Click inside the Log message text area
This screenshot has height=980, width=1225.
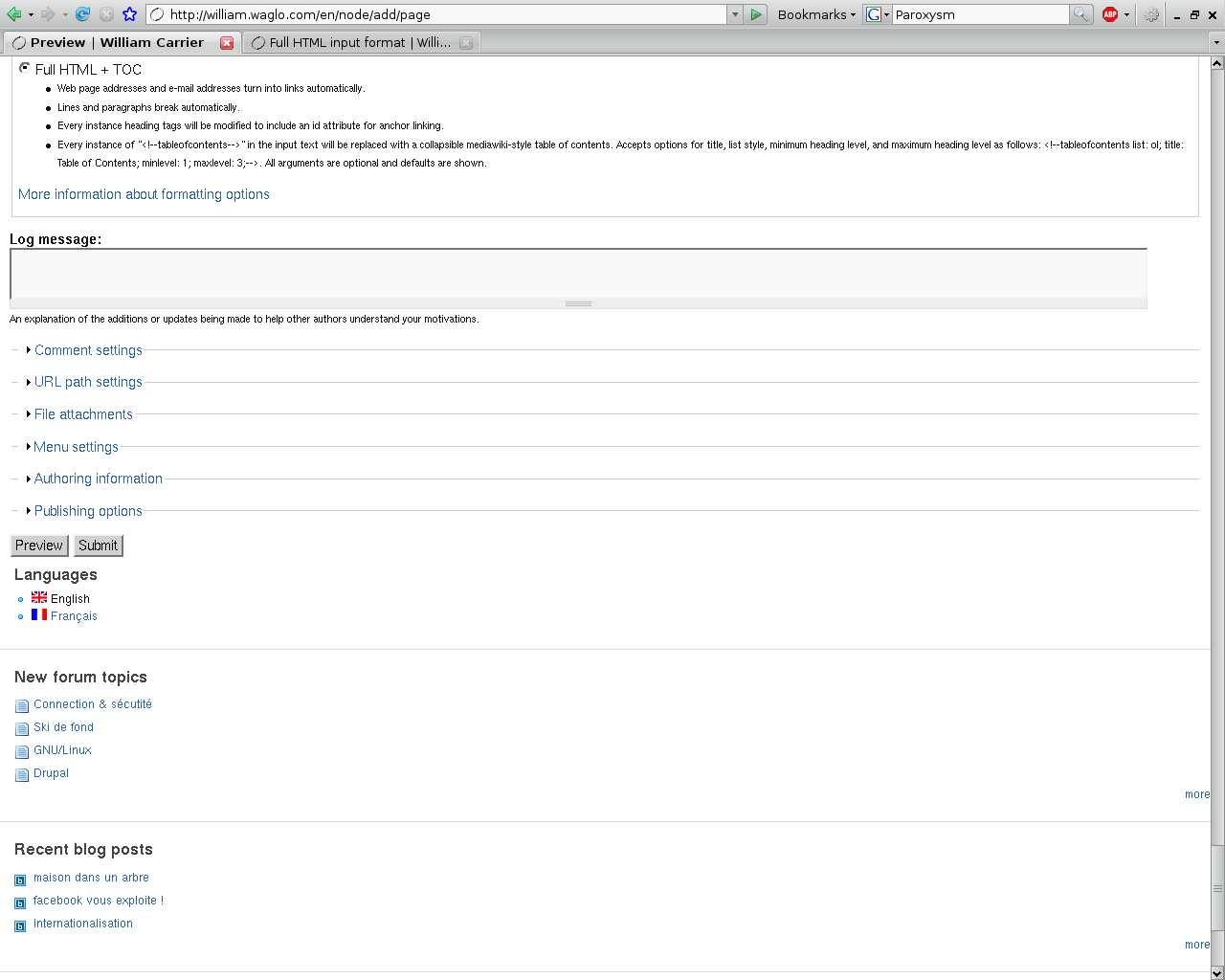tap(574, 276)
